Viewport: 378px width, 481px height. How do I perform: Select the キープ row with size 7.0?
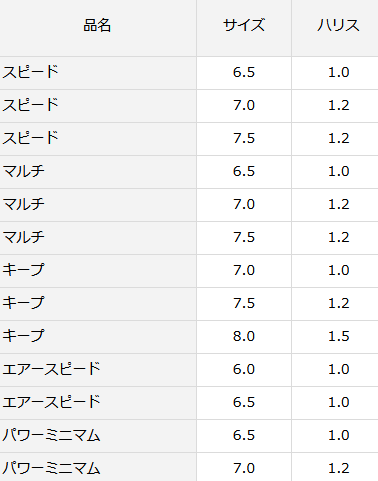pos(189,271)
